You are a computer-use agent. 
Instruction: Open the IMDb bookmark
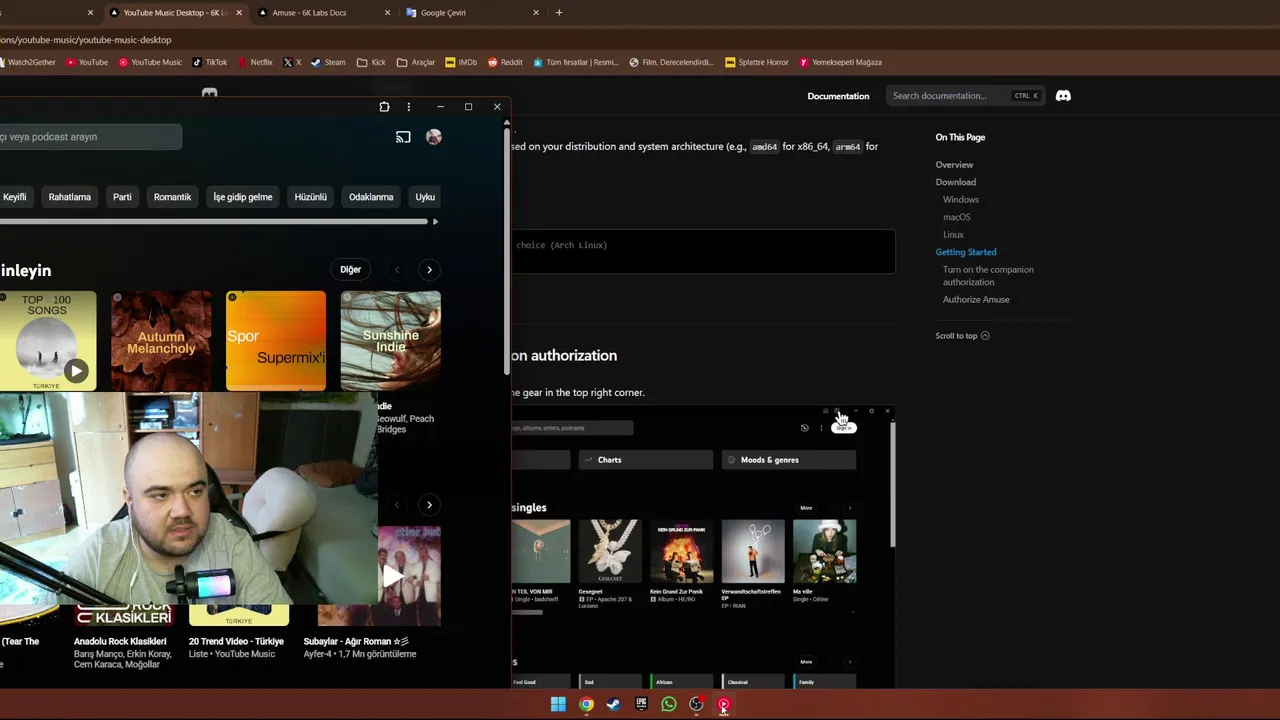pos(461,62)
